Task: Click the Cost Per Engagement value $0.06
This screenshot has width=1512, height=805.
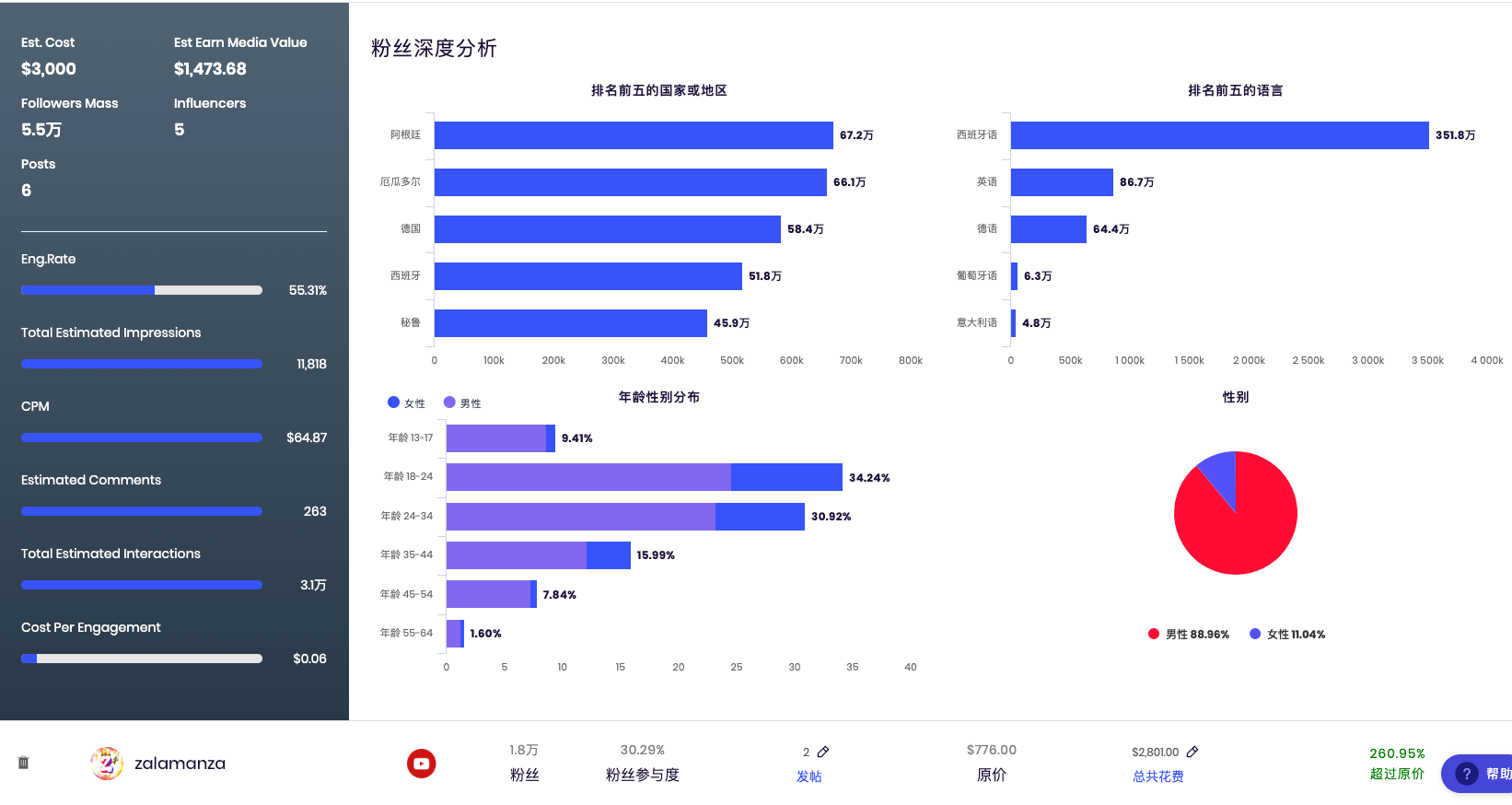Action: pos(309,659)
